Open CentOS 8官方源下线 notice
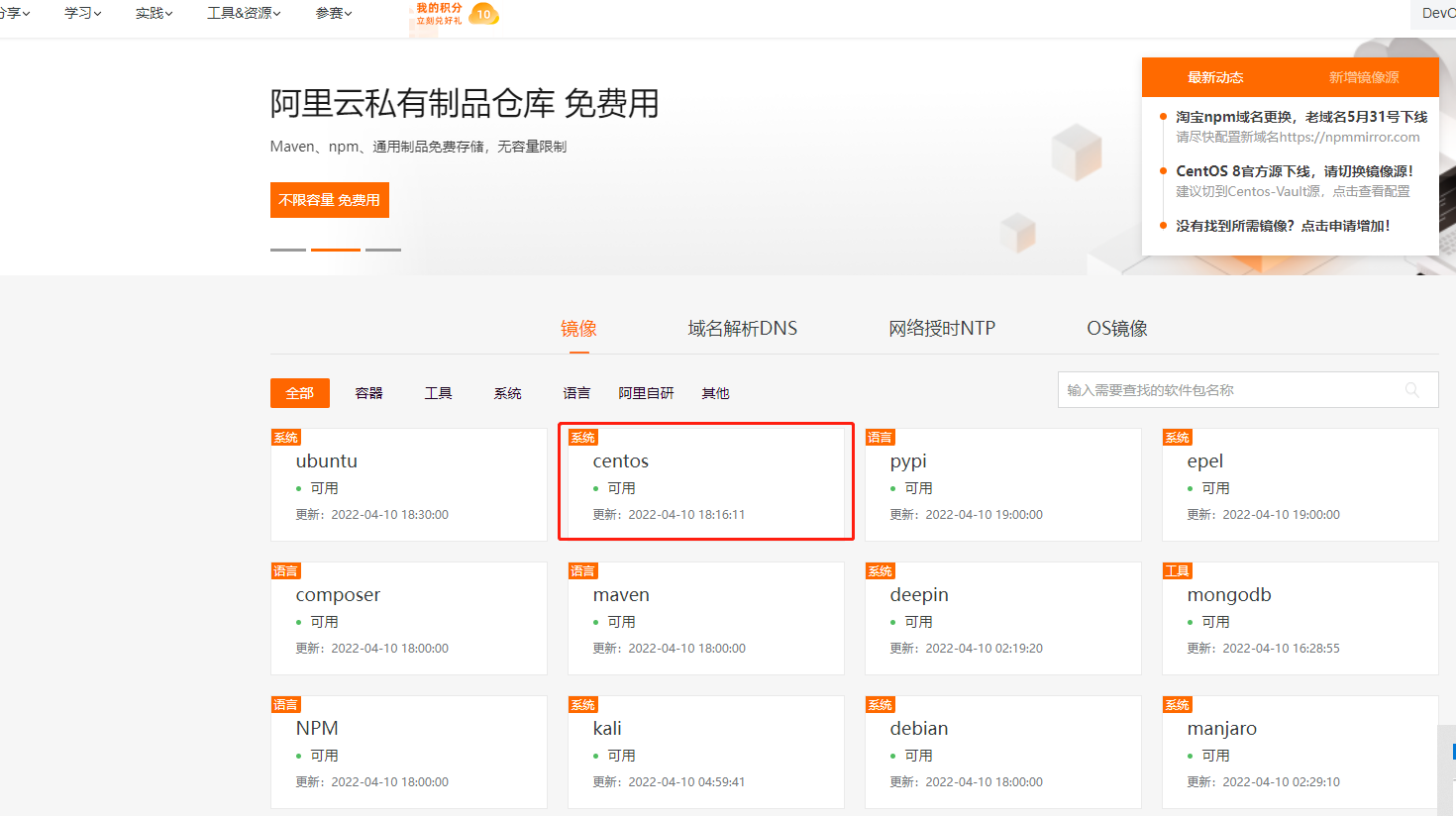The height and width of the screenshot is (816, 1456). coord(1295,171)
